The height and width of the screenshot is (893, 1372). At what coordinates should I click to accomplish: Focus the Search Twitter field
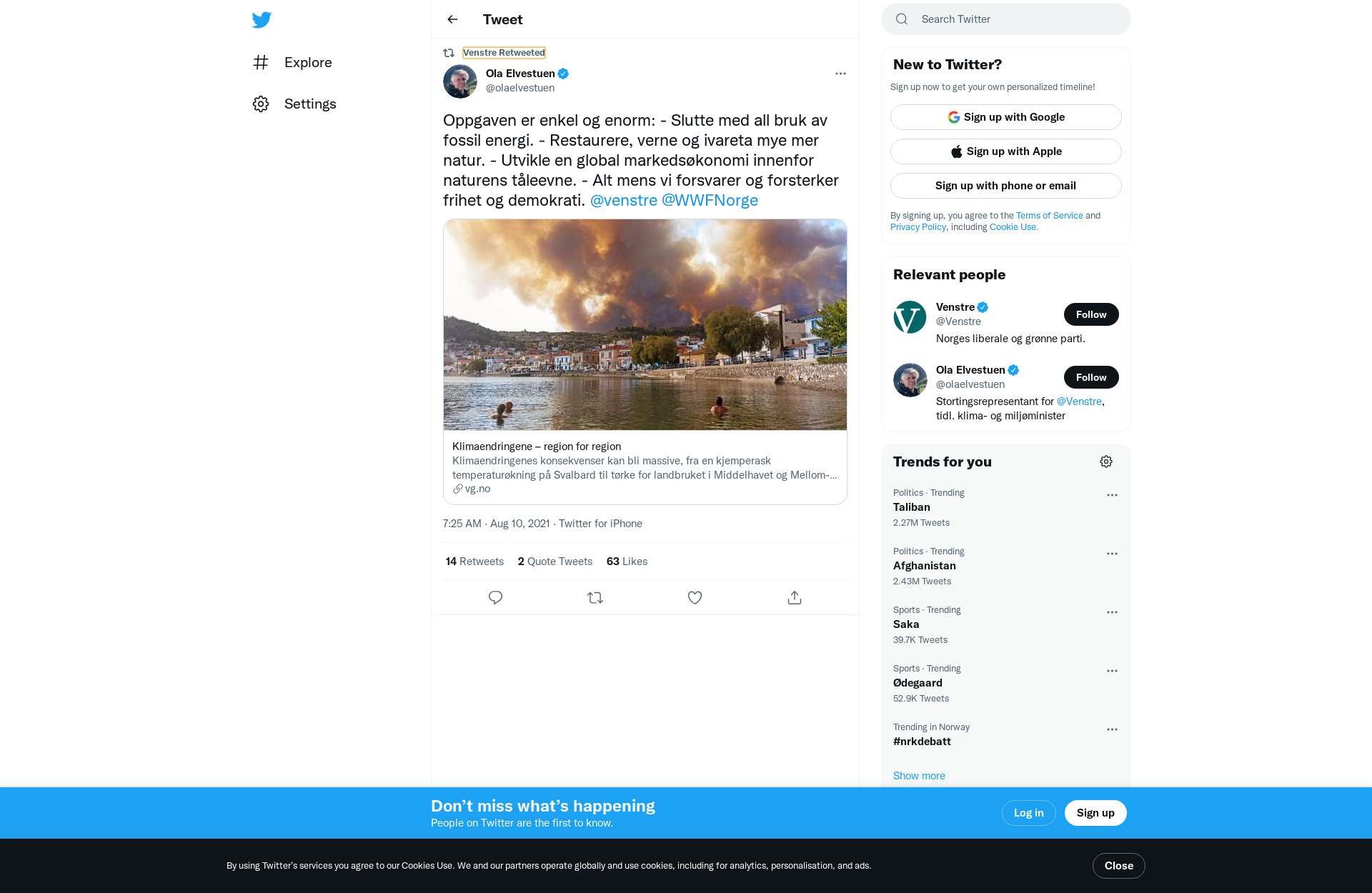(1006, 19)
